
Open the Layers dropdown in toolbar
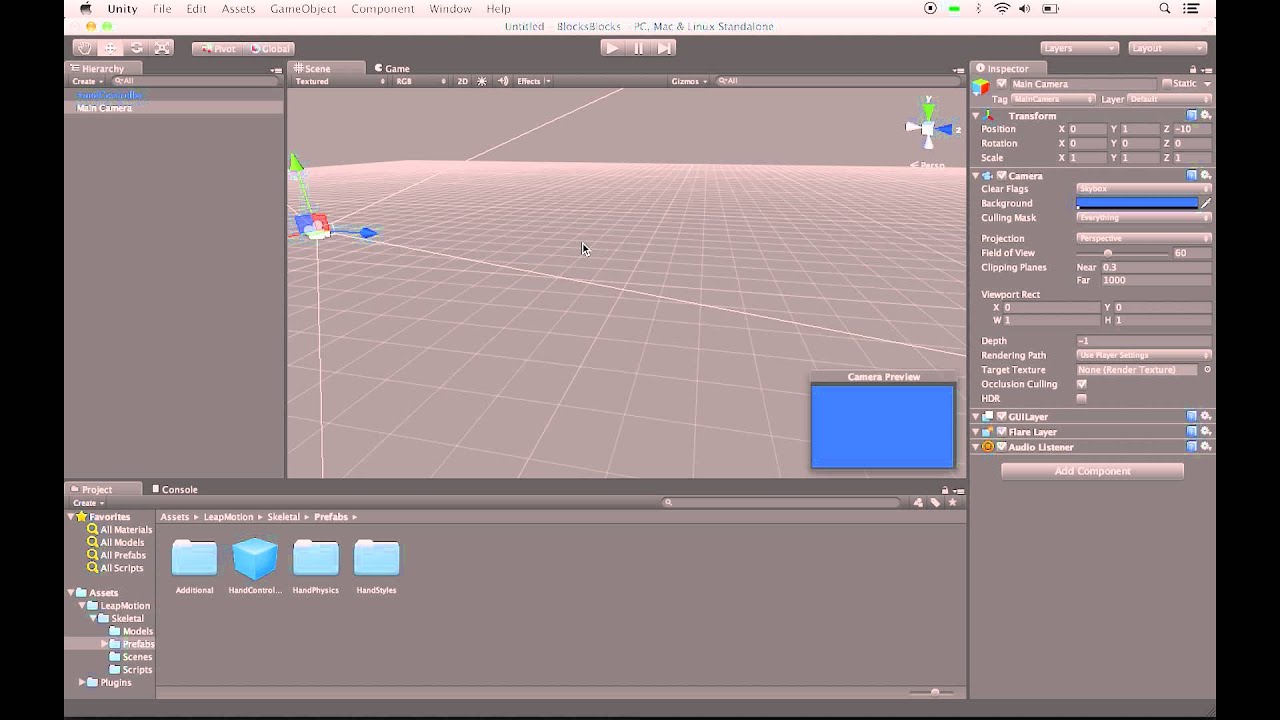click(x=1079, y=48)
